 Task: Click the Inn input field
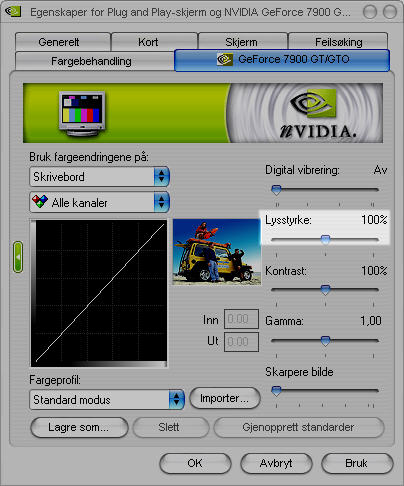pyautogui.click(x=242, y=319)
